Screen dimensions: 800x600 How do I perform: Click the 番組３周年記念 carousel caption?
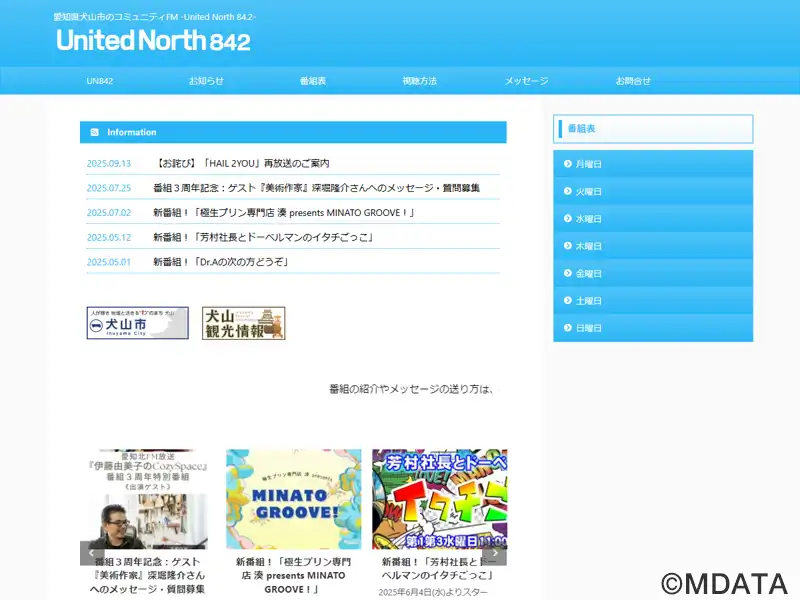click(147, 576)
